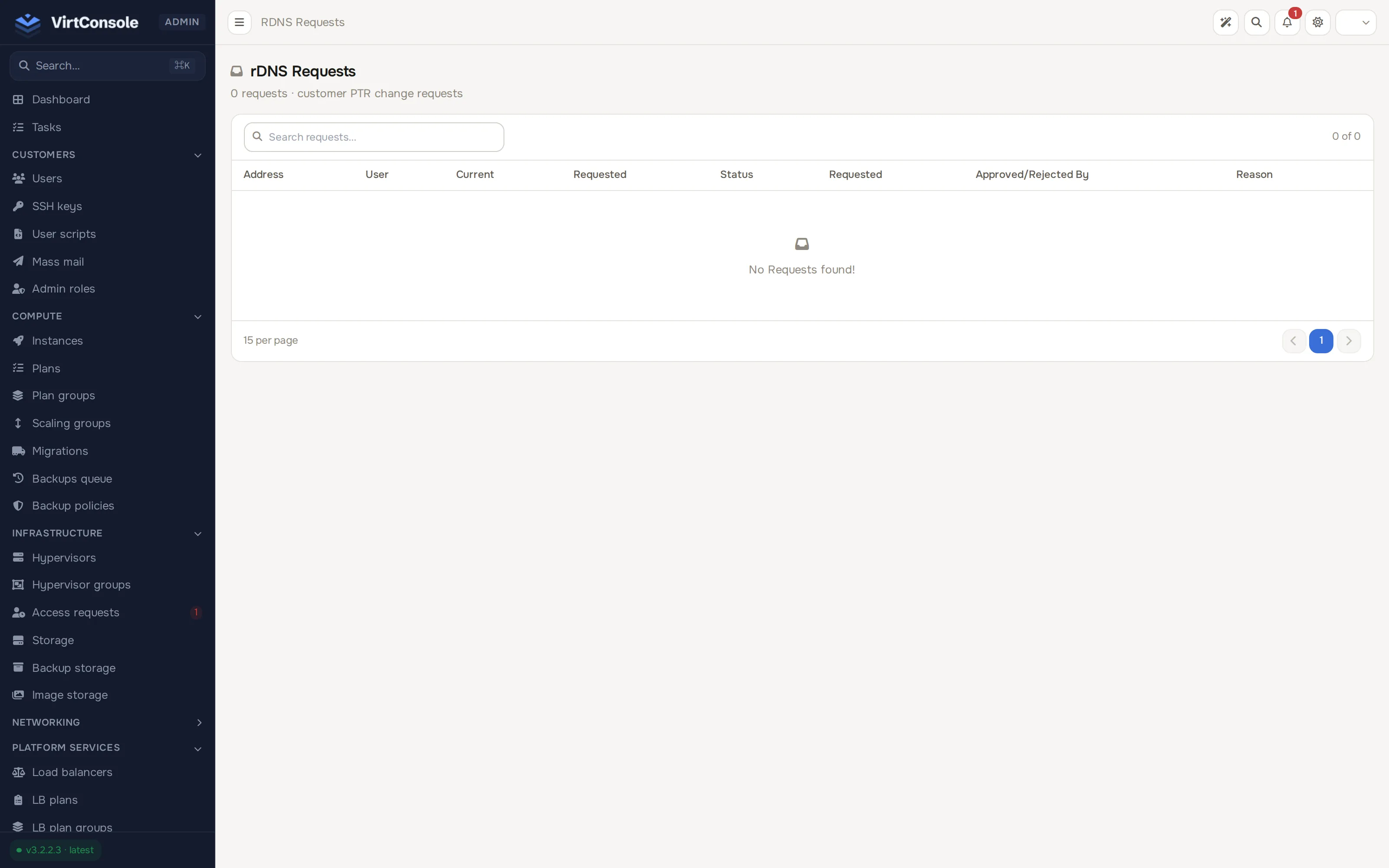Click the rDNS Requests heading inbox icon
1389x868 pixels.
(x=237, y=71)
